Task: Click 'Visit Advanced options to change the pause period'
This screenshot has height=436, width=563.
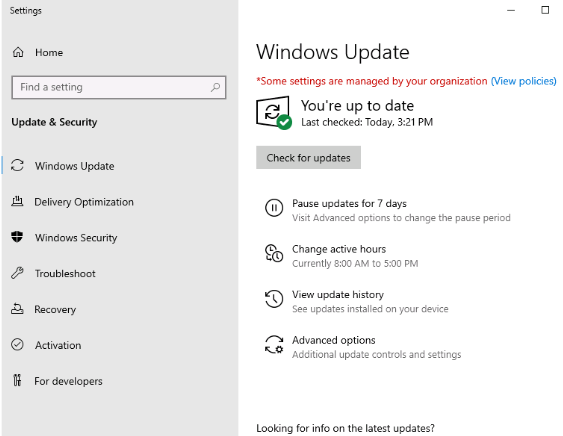Action: click(401, 218)
